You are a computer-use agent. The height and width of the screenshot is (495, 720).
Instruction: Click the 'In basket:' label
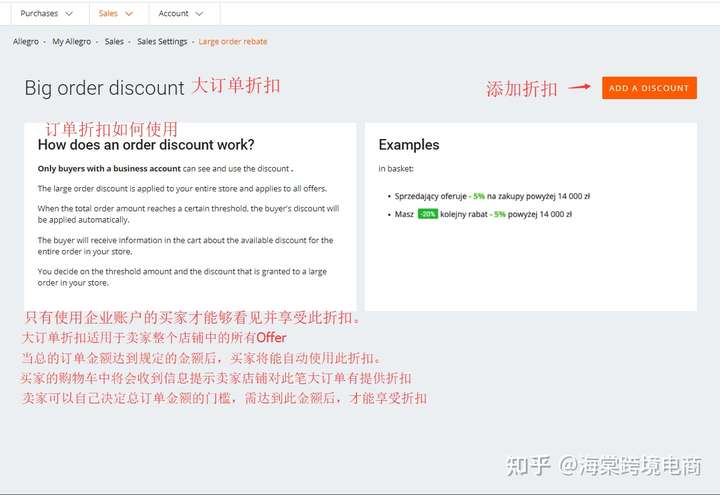(396, 169)
